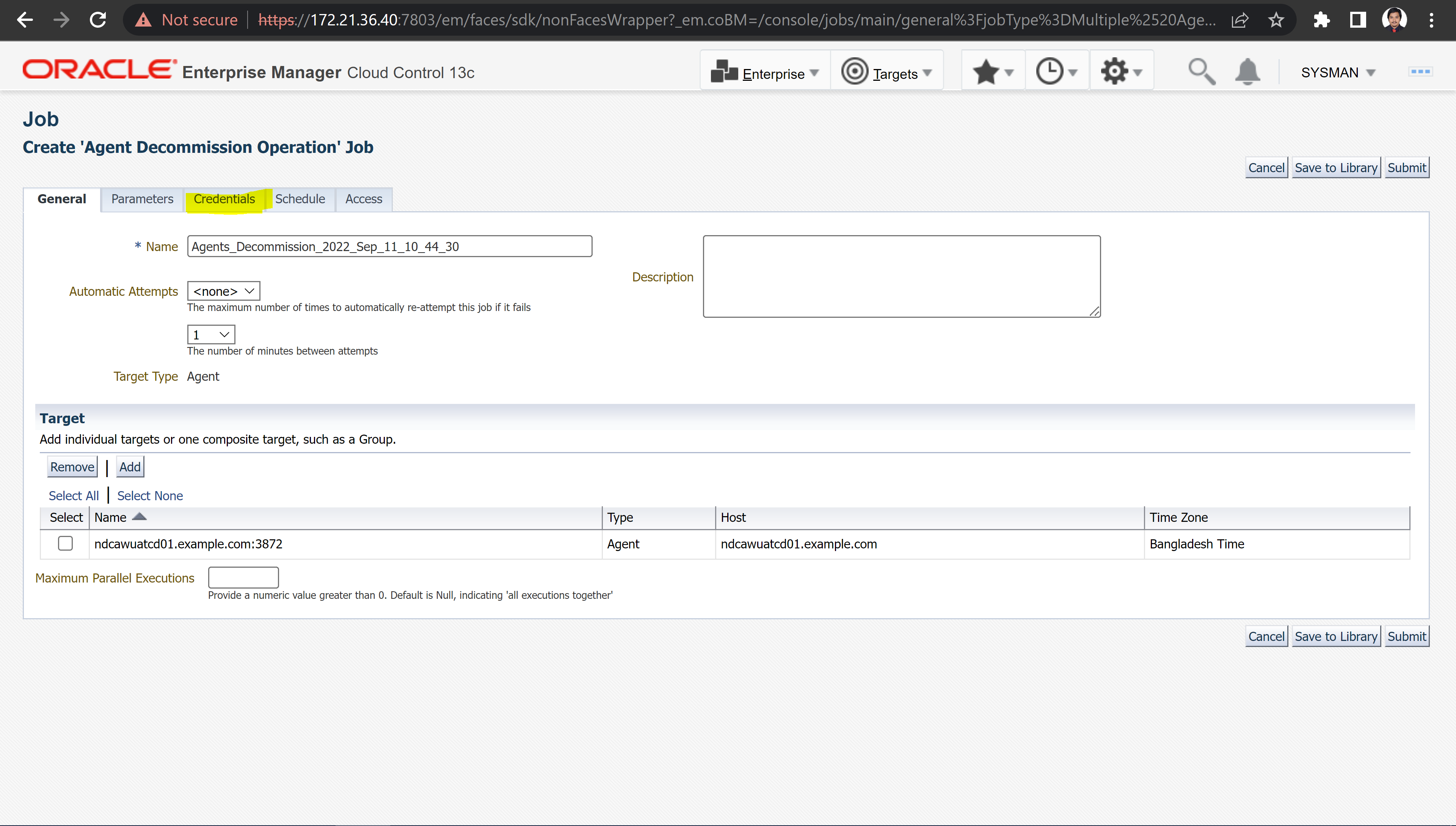The image size is (1456, 826).
Task: Click the Description text area
Action: pyautogui.click(x=902, y=276)
